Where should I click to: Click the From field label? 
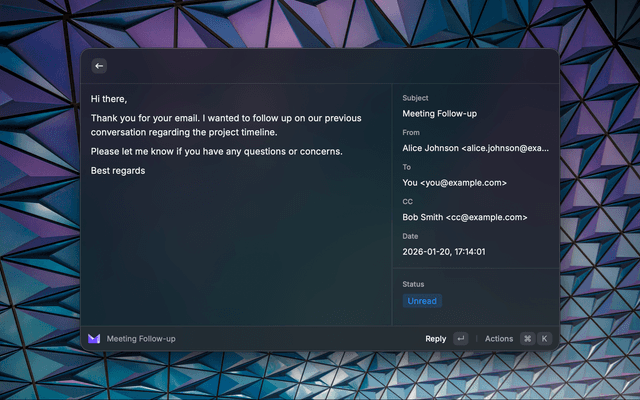tap(411, 132)
